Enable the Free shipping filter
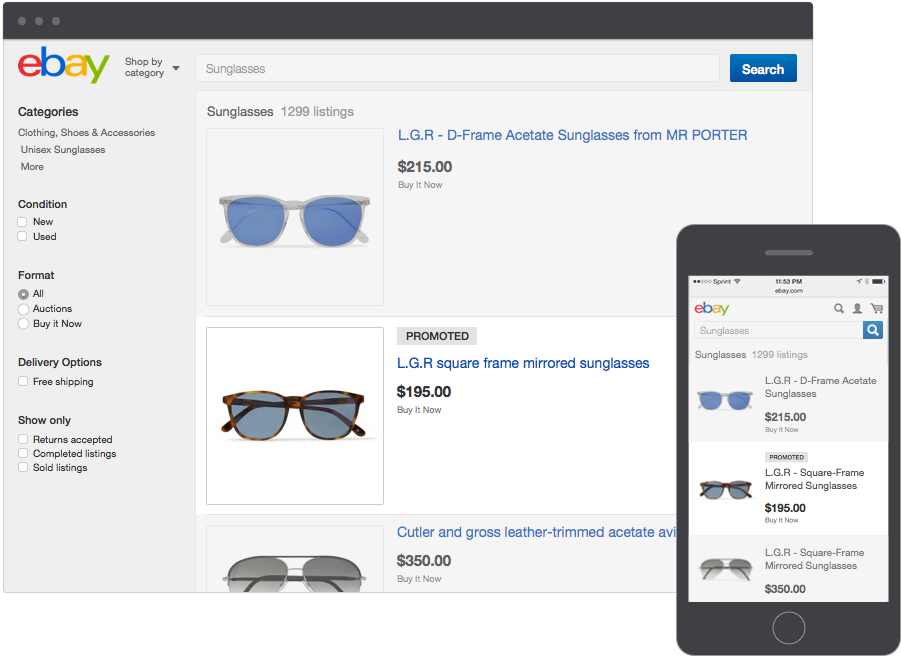 (x=22, y=381)
